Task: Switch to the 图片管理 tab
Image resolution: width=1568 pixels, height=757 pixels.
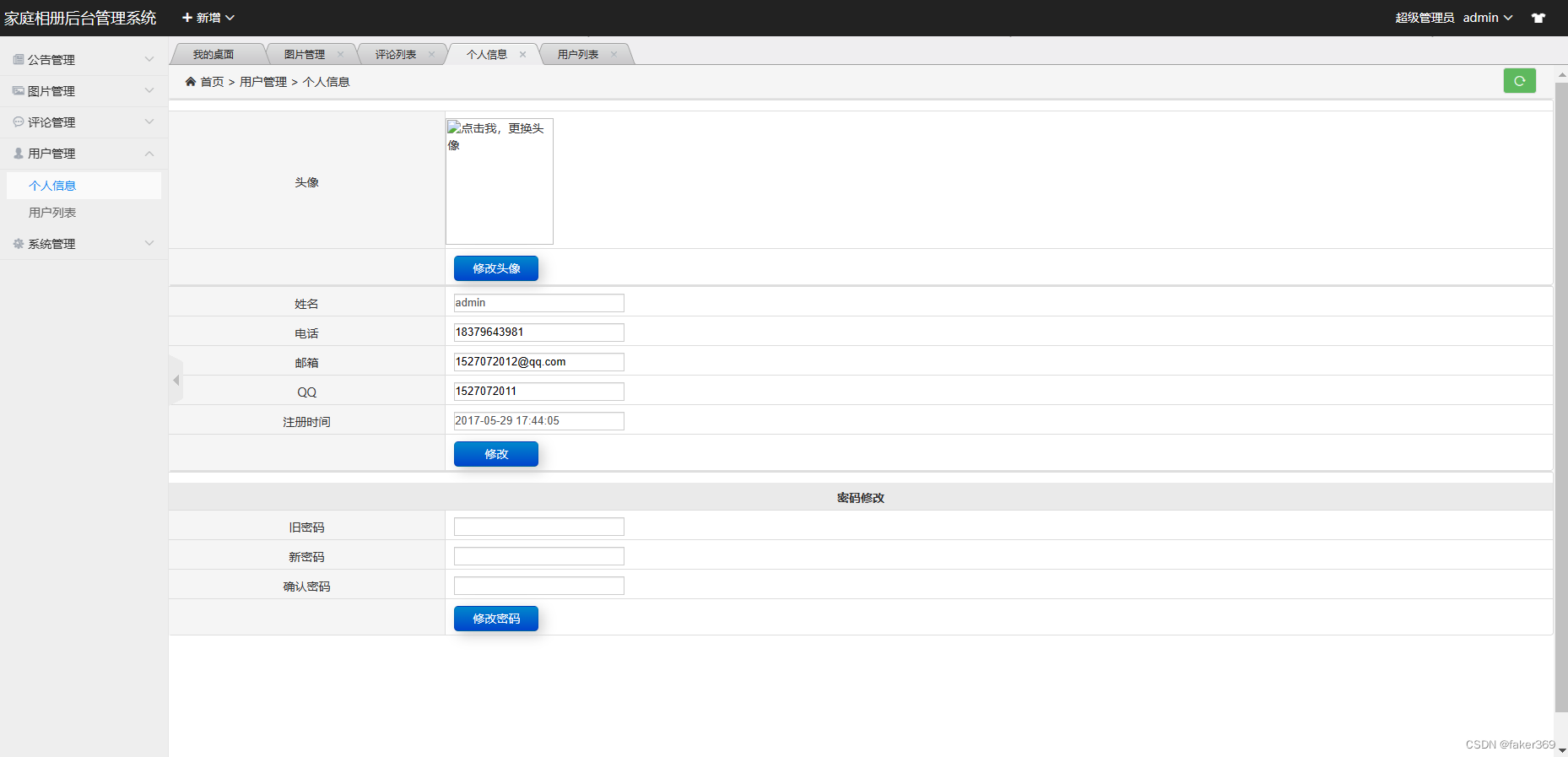Action: click(305, 54)
